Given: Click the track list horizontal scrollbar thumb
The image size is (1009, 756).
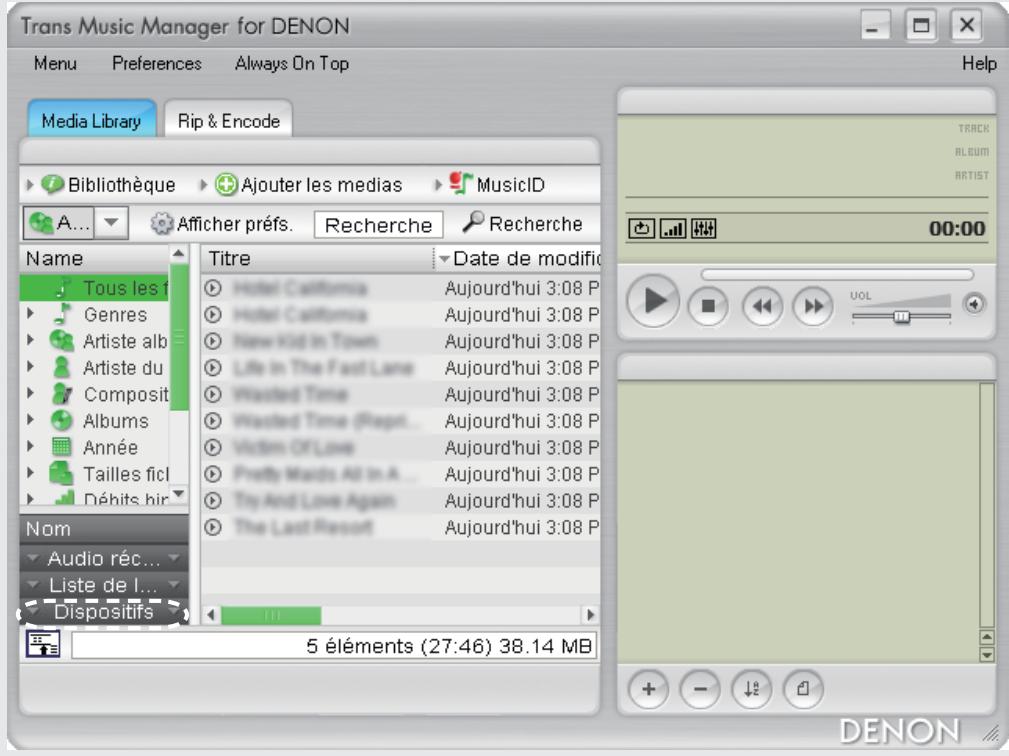Looking at the screenshot, I should tap(271, 615).
